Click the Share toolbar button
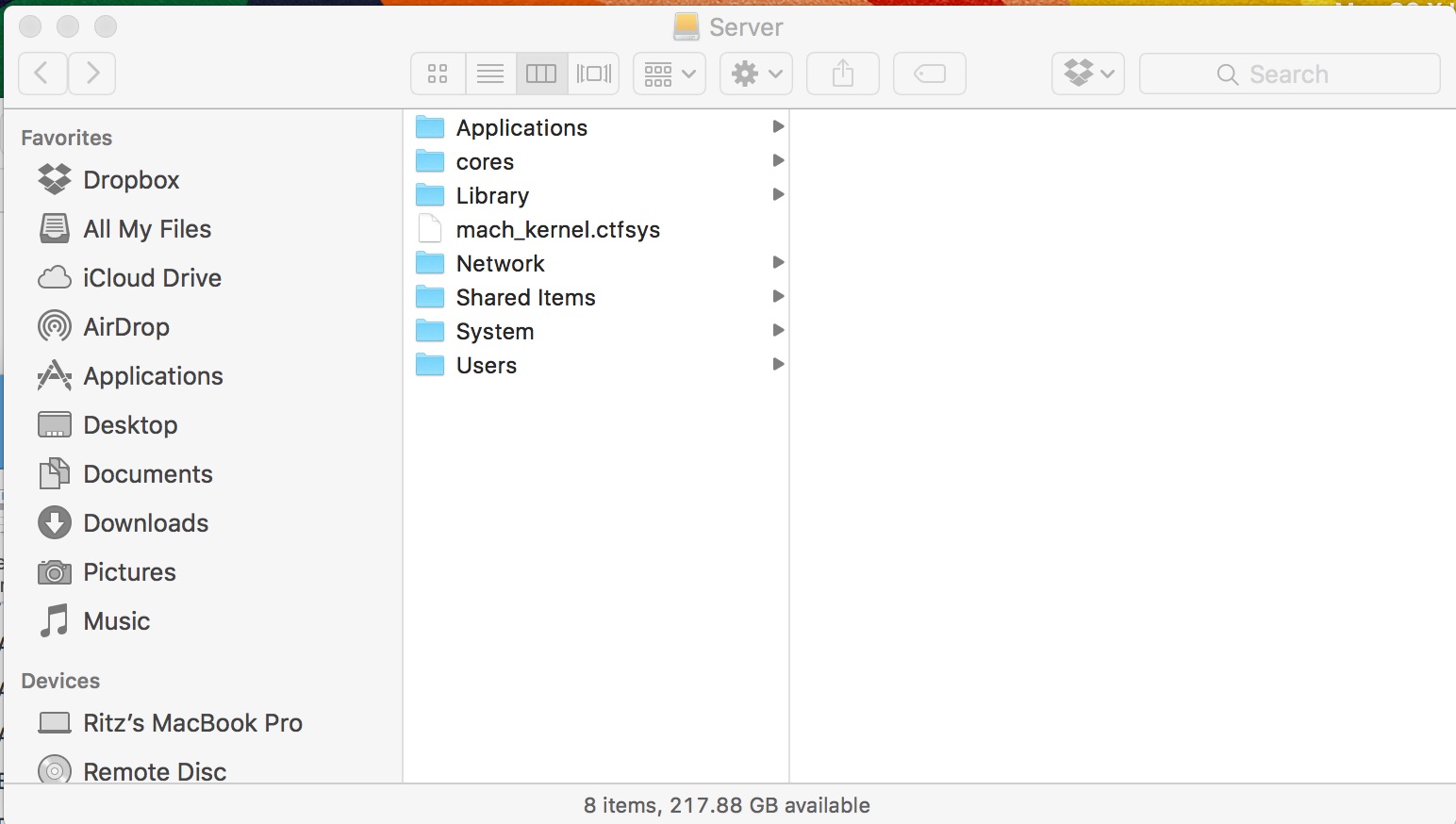1456x824 pixels. point(843,74)
